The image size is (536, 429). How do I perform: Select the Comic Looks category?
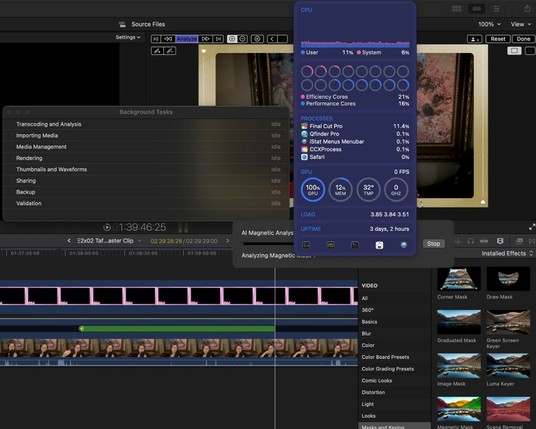point(377,380)
